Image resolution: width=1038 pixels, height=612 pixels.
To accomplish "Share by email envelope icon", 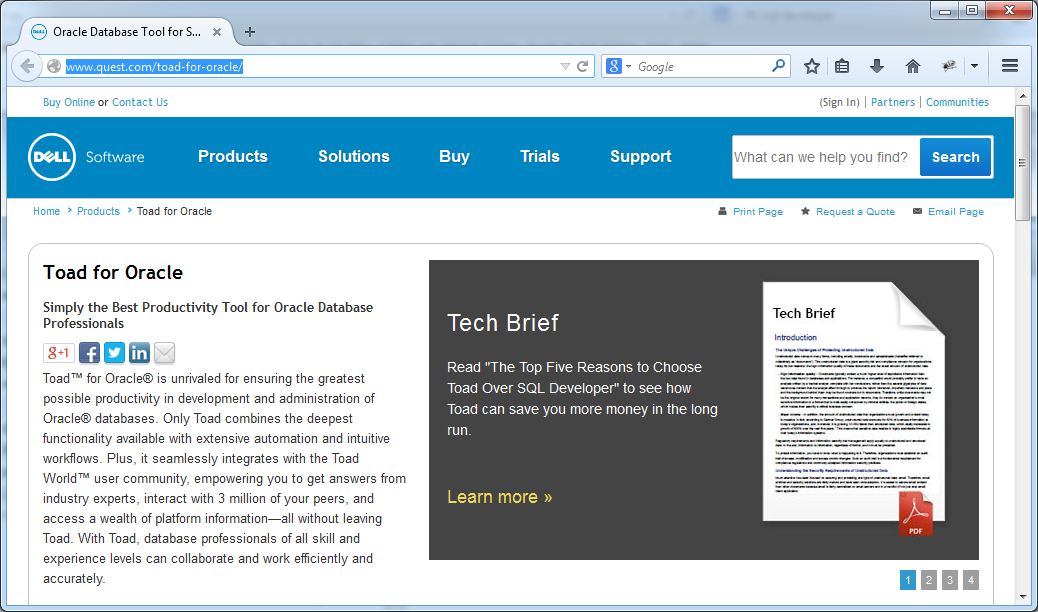I will click(164, 353).
